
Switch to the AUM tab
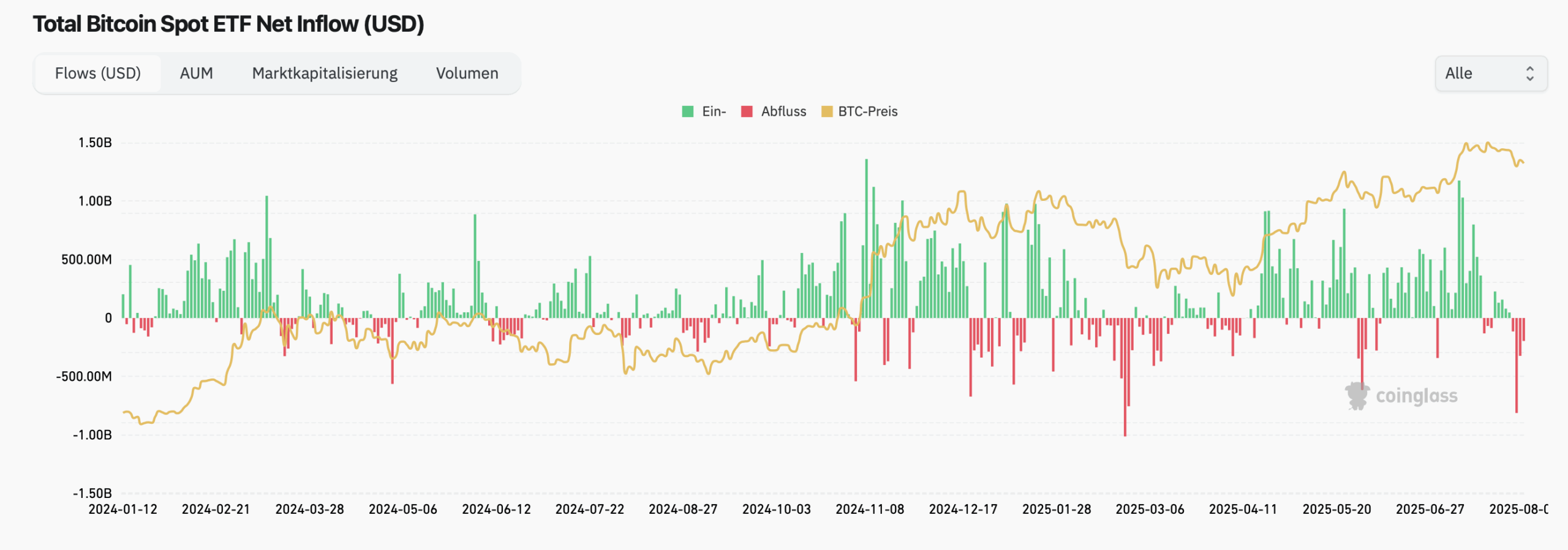click(x=196, y=73)
